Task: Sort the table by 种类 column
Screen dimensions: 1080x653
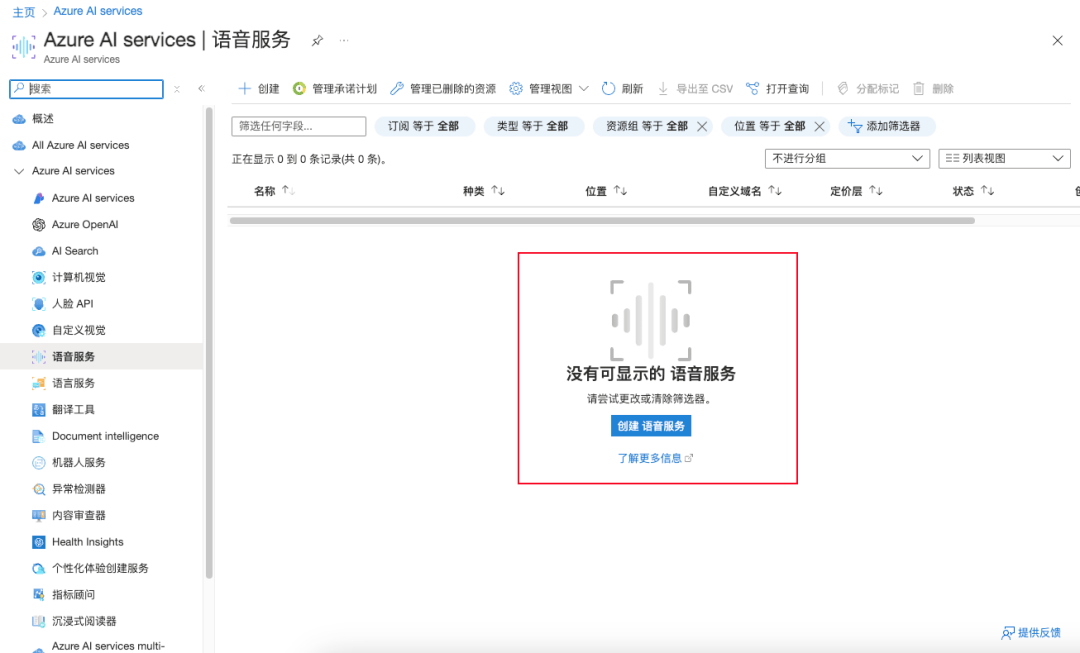Action: coord(484,191)
